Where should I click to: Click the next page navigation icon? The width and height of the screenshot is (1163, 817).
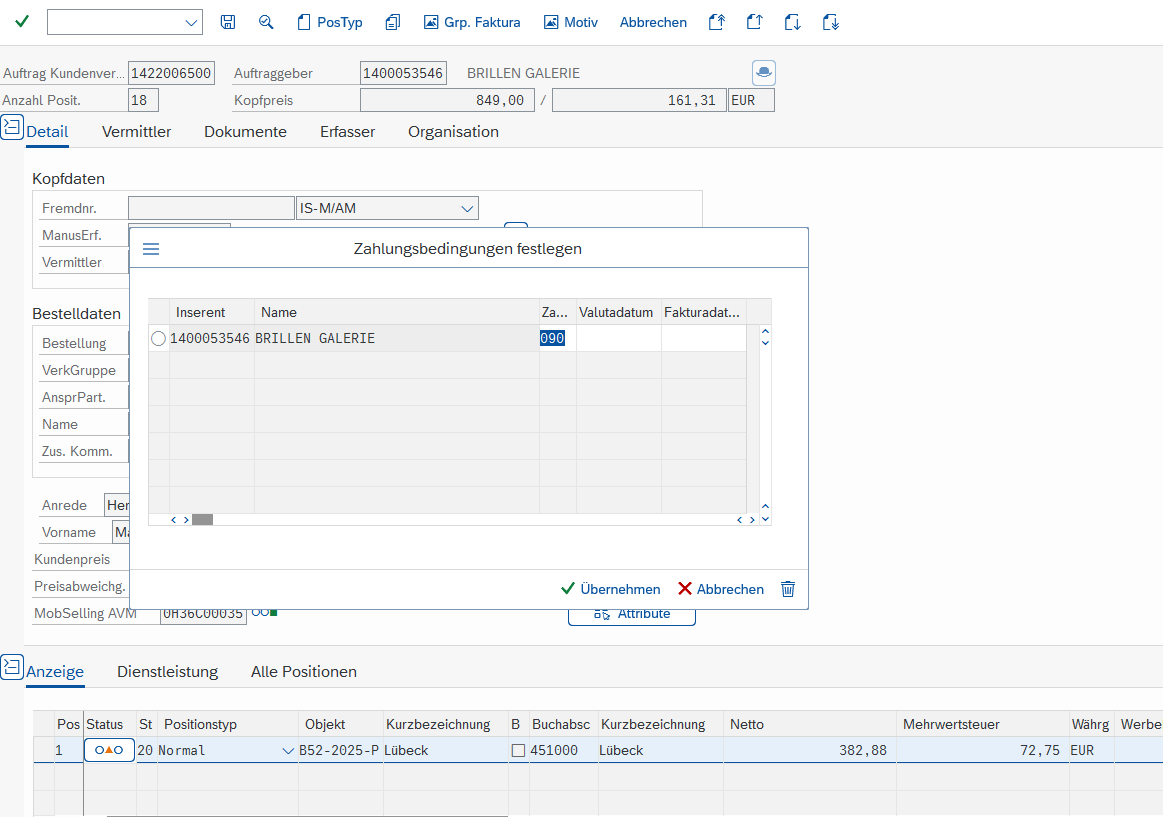pos(792,22)
